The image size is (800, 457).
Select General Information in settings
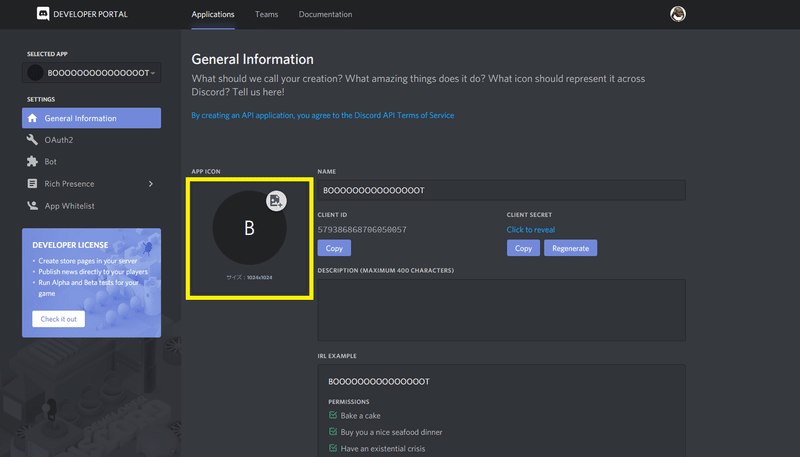[91, 118]
